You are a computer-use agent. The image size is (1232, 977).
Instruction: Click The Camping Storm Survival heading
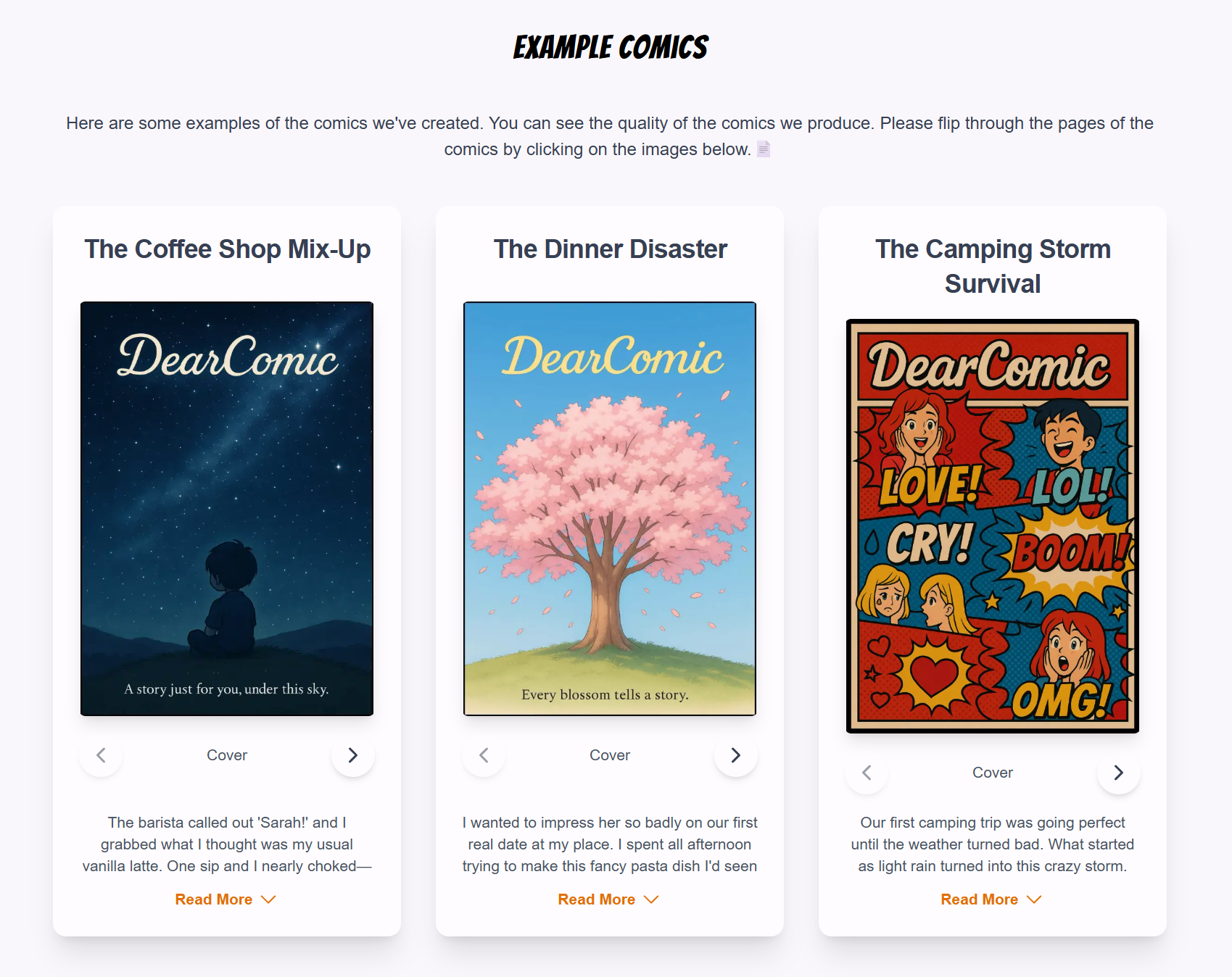tap(993, 267)
